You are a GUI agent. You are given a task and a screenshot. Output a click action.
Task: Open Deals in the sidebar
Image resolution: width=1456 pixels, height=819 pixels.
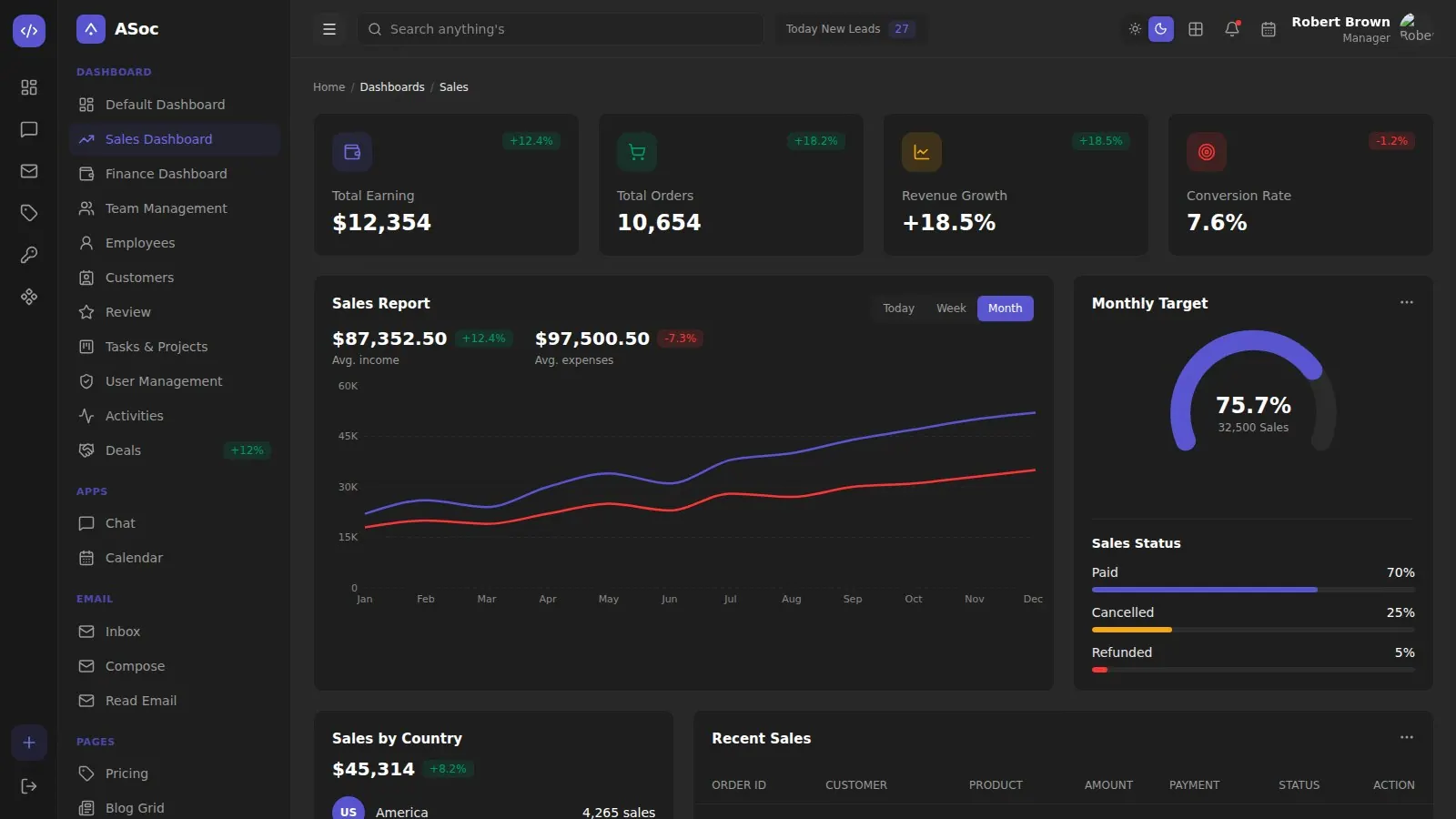click(174, 450)
